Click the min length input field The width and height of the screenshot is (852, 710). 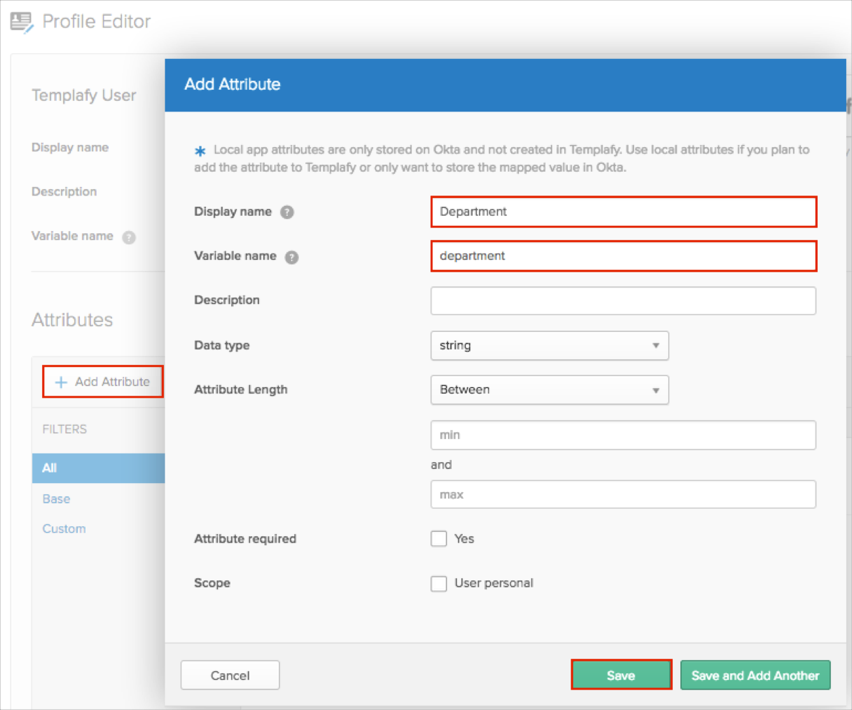pos(623,435)
